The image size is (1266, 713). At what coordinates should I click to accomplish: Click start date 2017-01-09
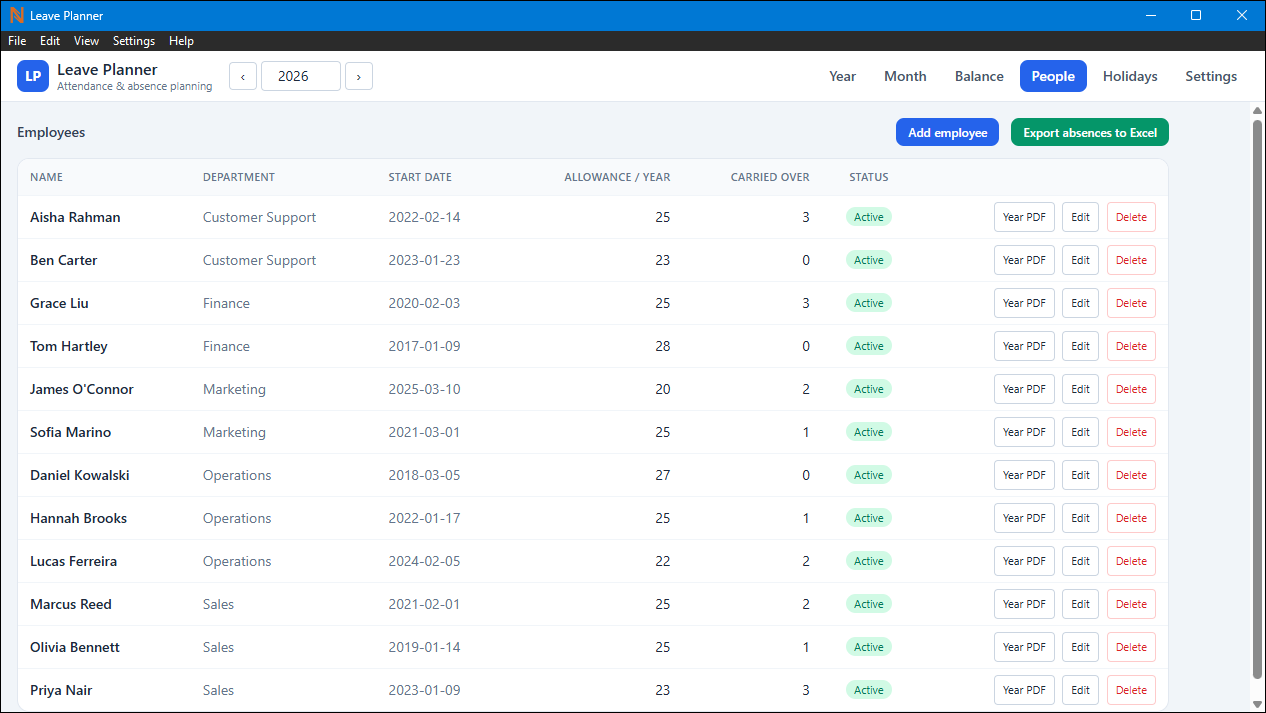[x=424, y=346]
